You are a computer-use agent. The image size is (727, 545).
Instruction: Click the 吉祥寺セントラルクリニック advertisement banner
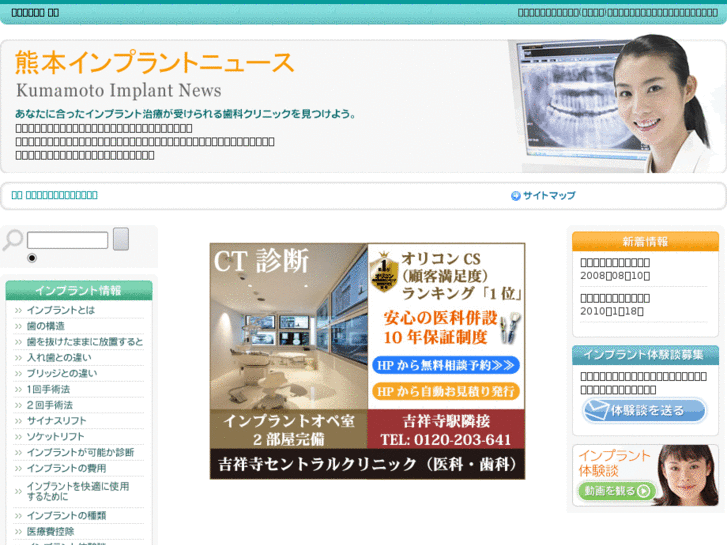(x=367, y=361)
